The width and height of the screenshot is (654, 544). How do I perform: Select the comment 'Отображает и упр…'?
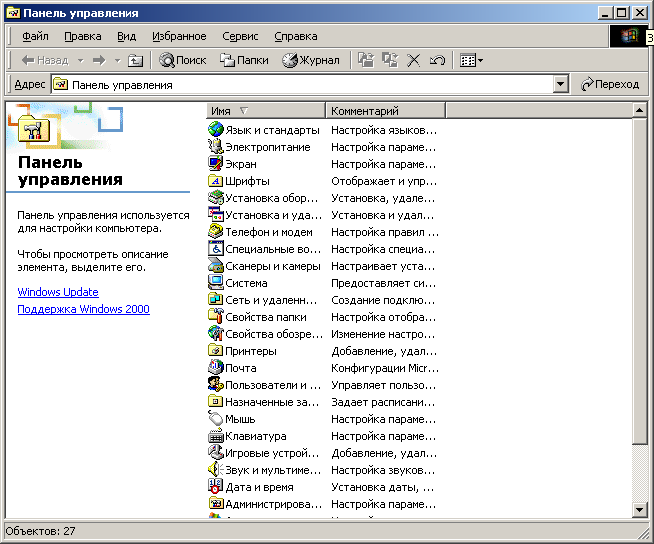(x=384, y=181)
